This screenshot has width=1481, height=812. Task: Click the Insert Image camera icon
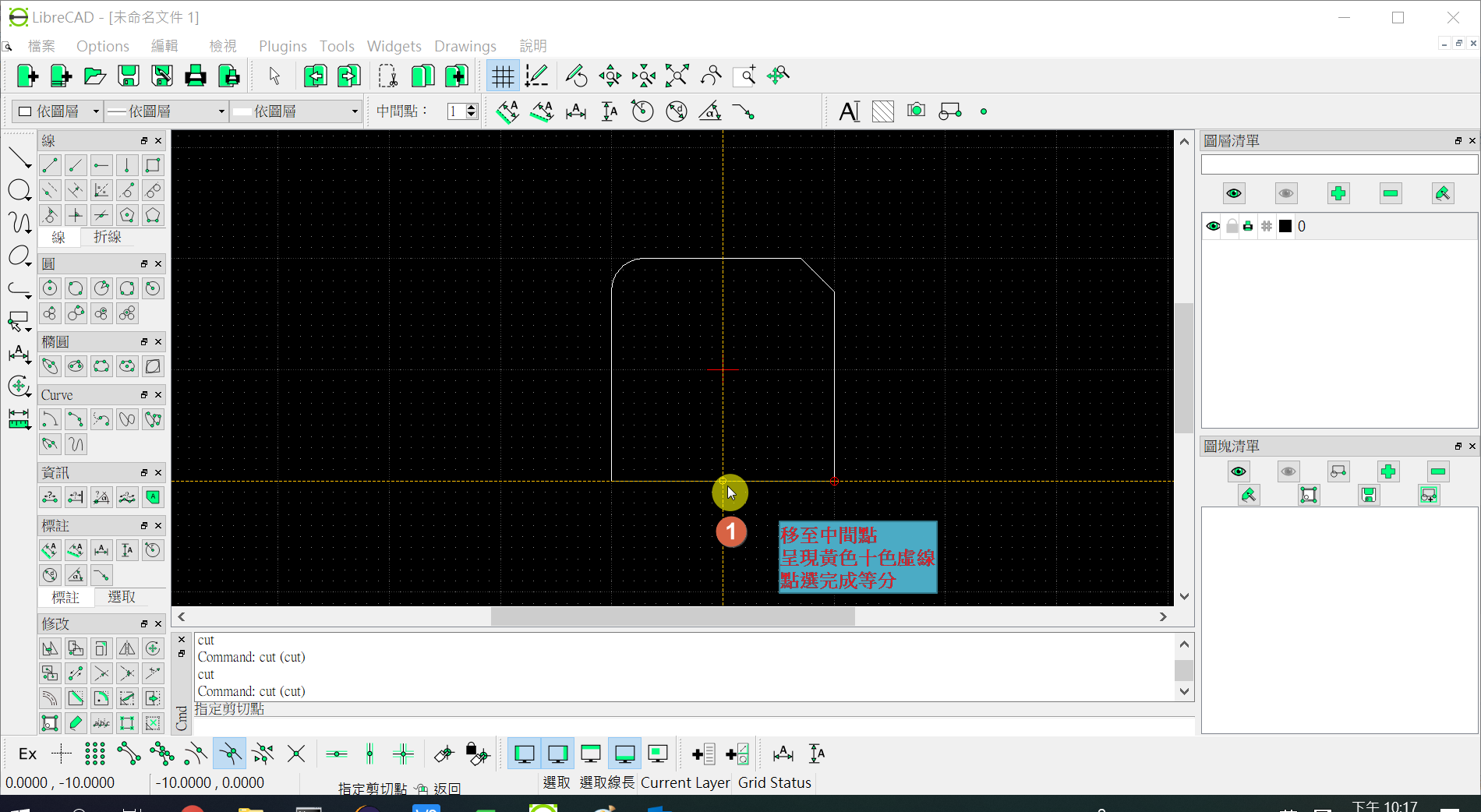pos(917,111)
